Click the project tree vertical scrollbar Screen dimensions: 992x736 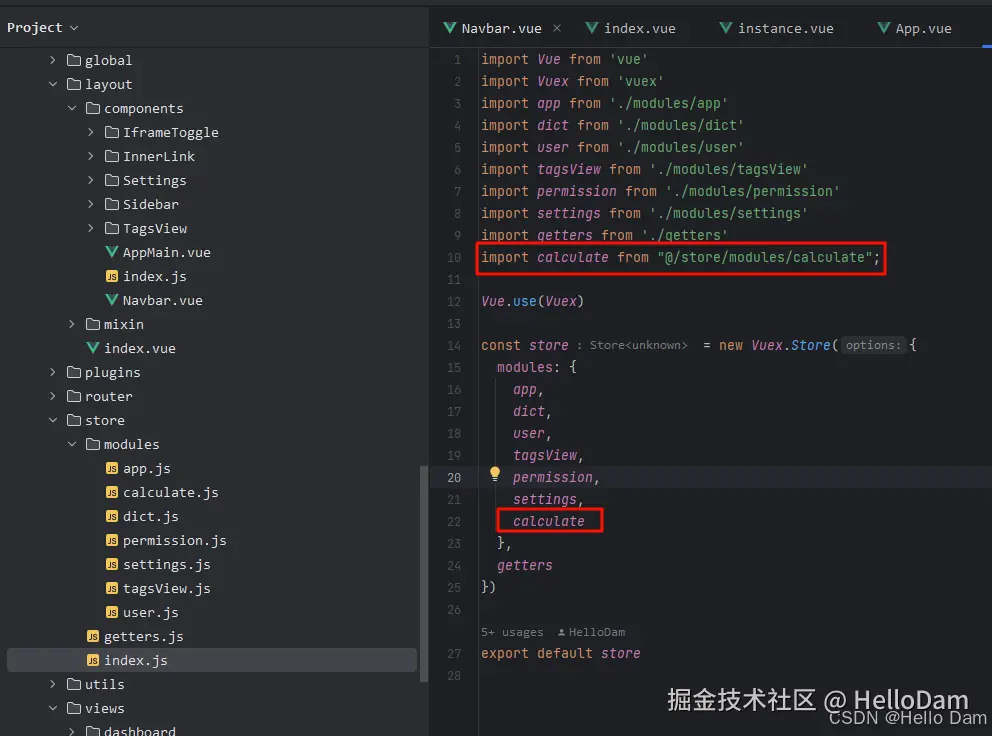pyautogui.click(x=424, y=573)
